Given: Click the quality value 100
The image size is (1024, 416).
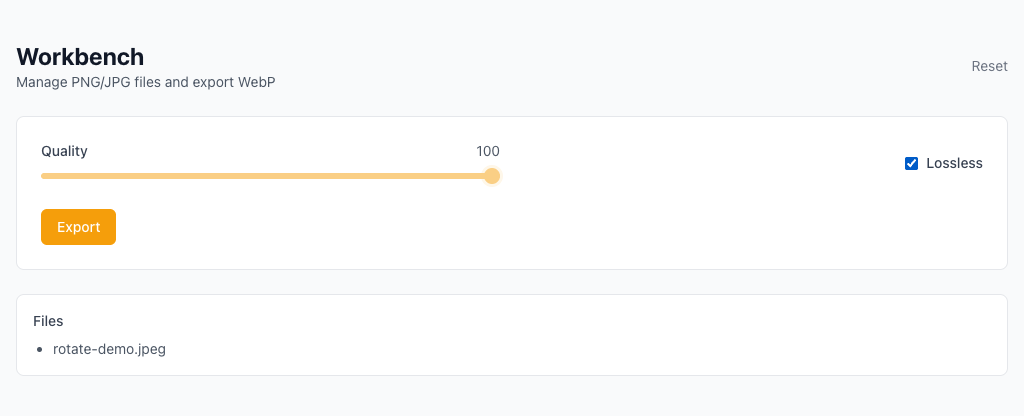Looking at the screenshot, I should (487, 151).
